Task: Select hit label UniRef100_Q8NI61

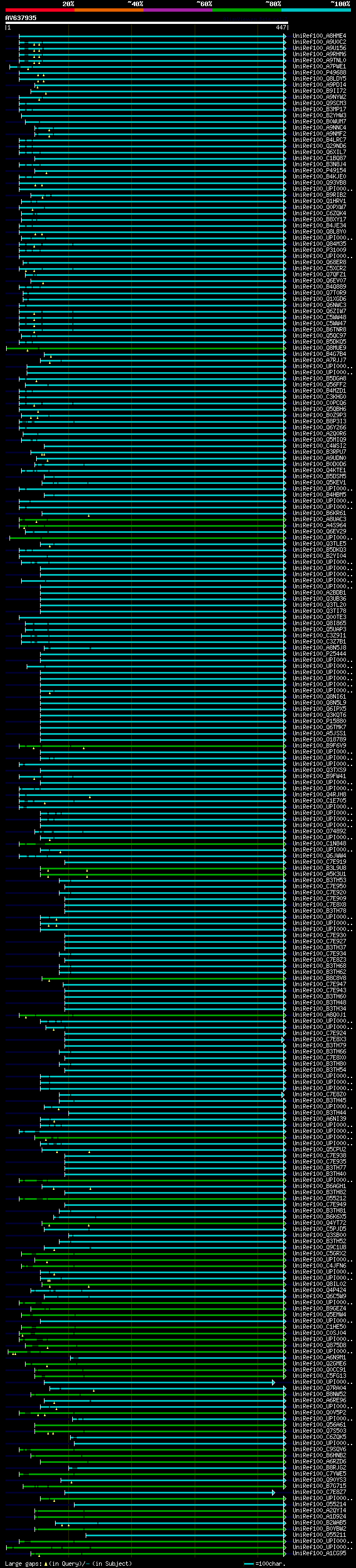Action: point(319,697)
